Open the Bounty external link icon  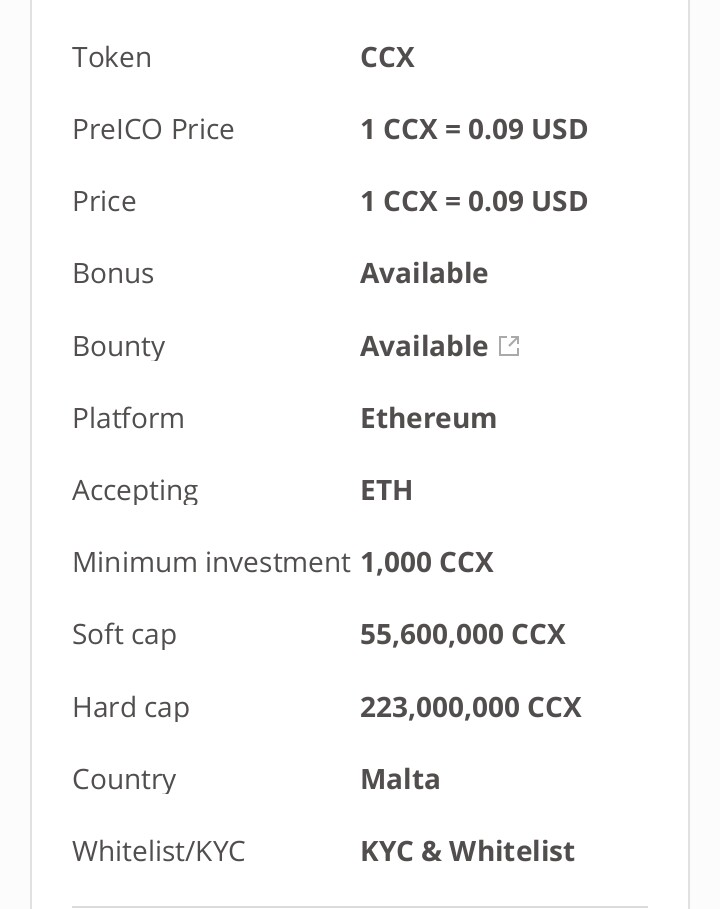click(x=509, y=346)
